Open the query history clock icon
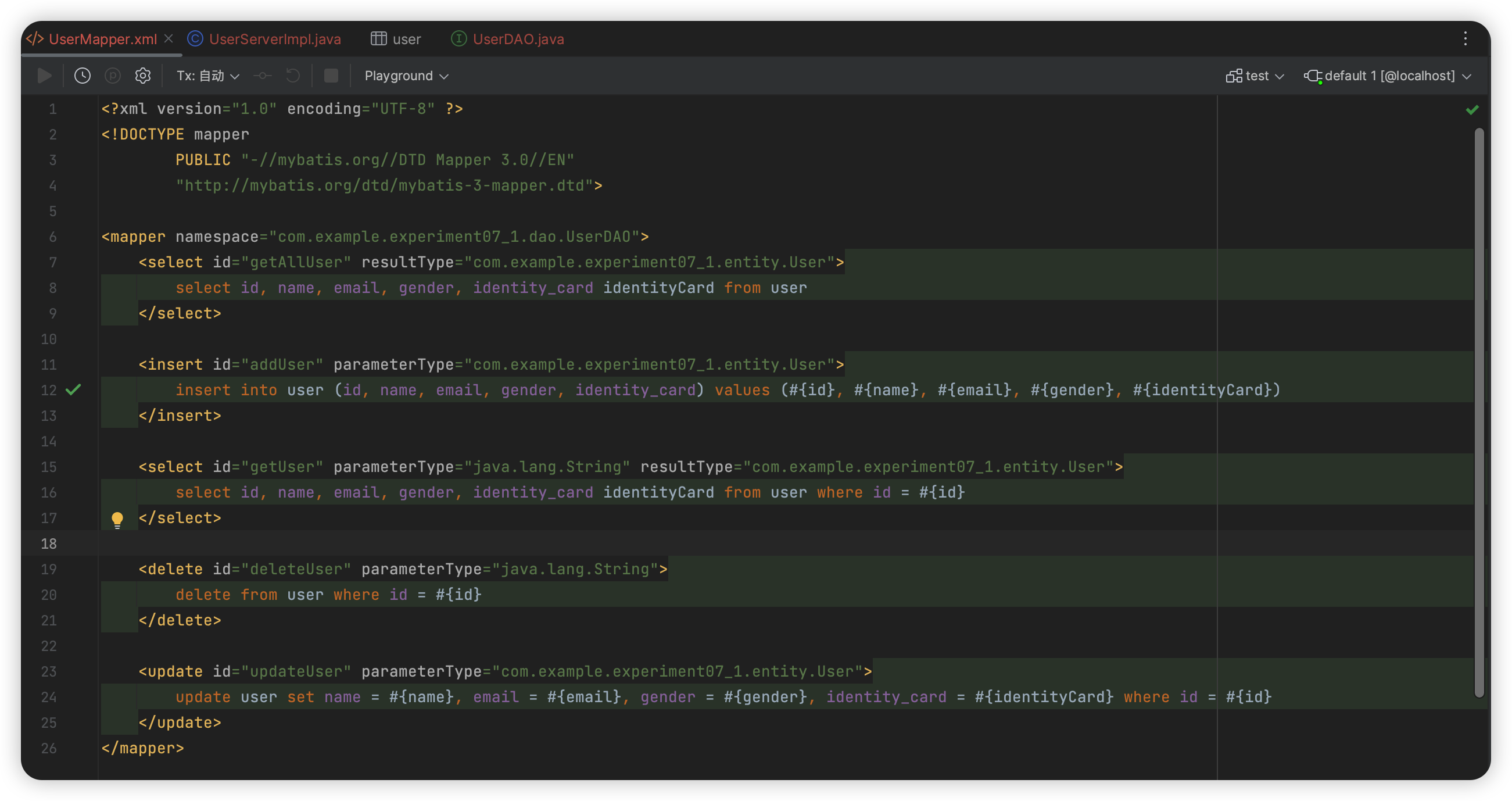This screenshot has height=801, width=1512. (x=82, y=76)
